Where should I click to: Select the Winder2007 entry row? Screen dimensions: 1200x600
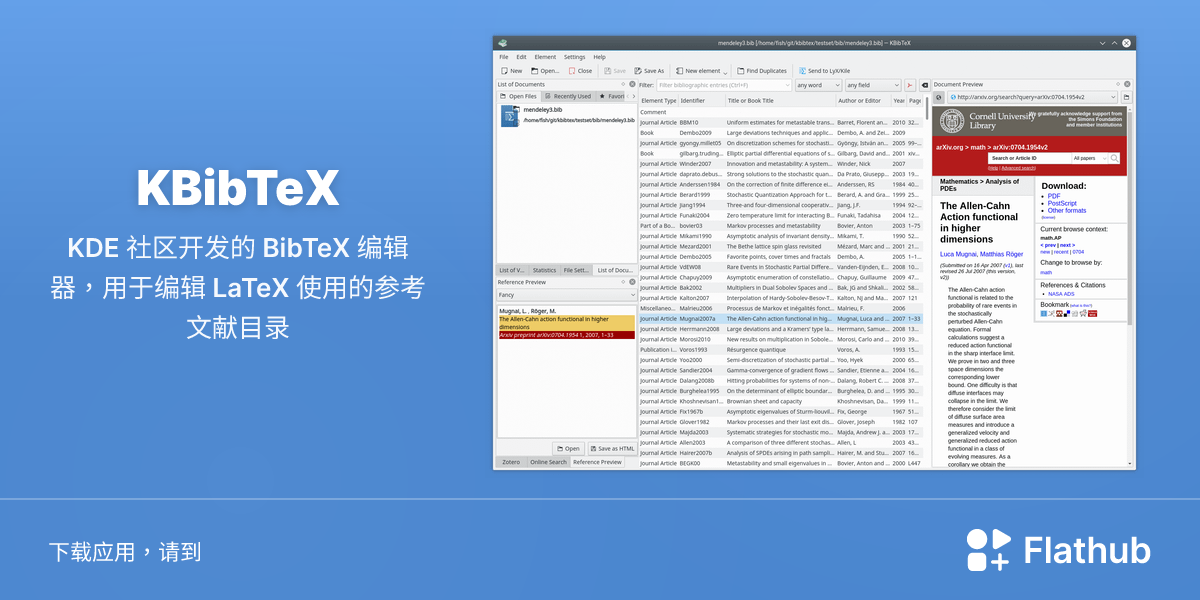(780, 163)
